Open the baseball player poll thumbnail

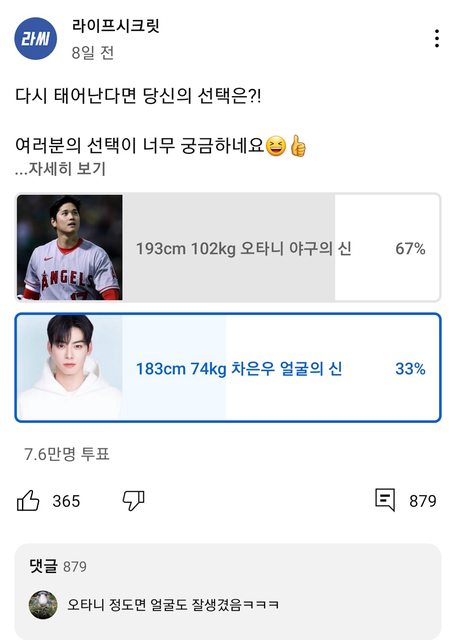(70, 247)
